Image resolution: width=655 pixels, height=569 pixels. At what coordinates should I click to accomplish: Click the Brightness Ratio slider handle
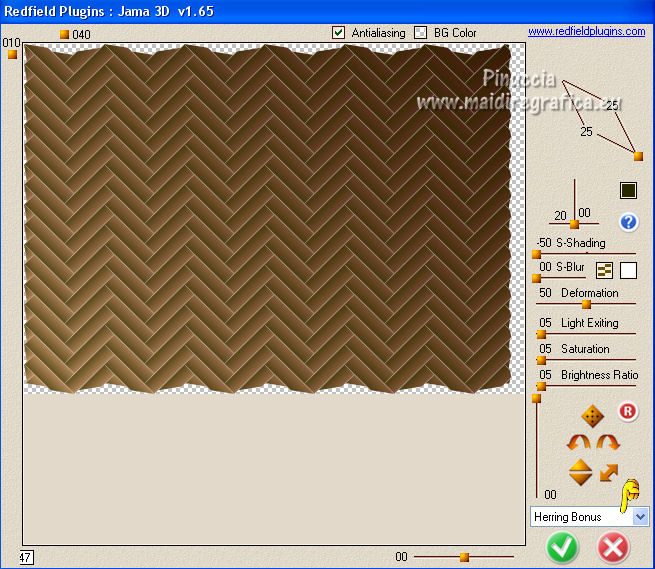(541, 386)
